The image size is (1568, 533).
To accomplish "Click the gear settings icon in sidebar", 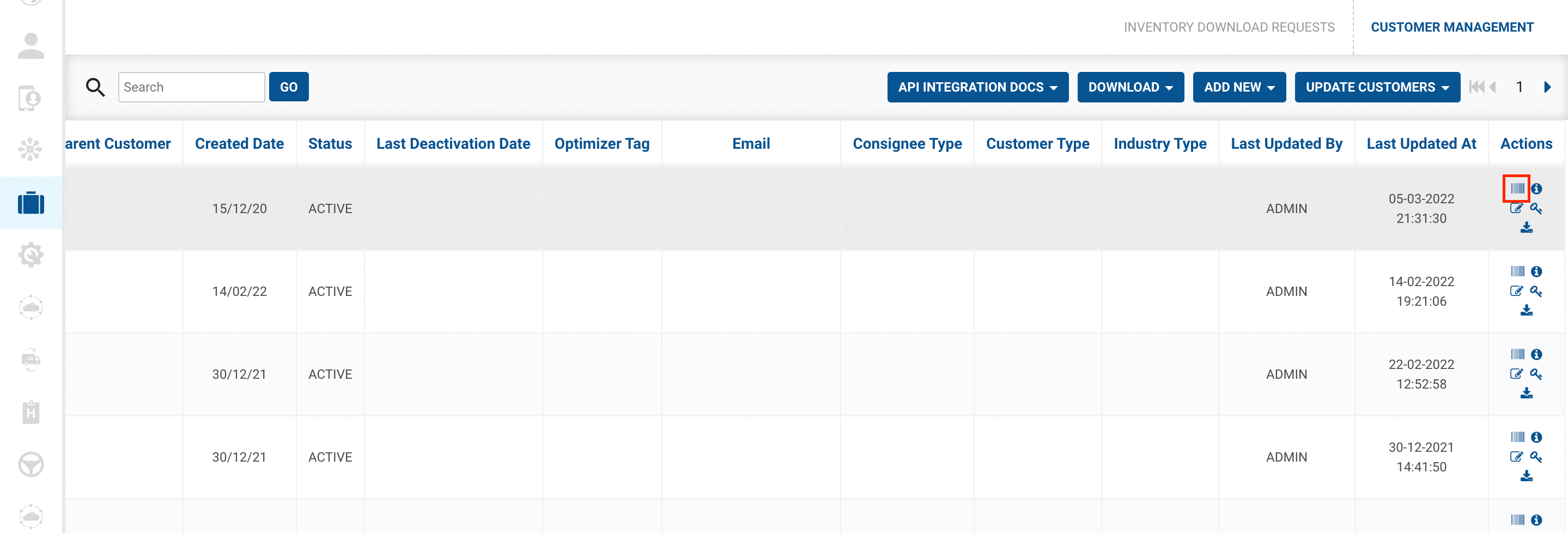I will pyautogui.click(x=31, y=255).
